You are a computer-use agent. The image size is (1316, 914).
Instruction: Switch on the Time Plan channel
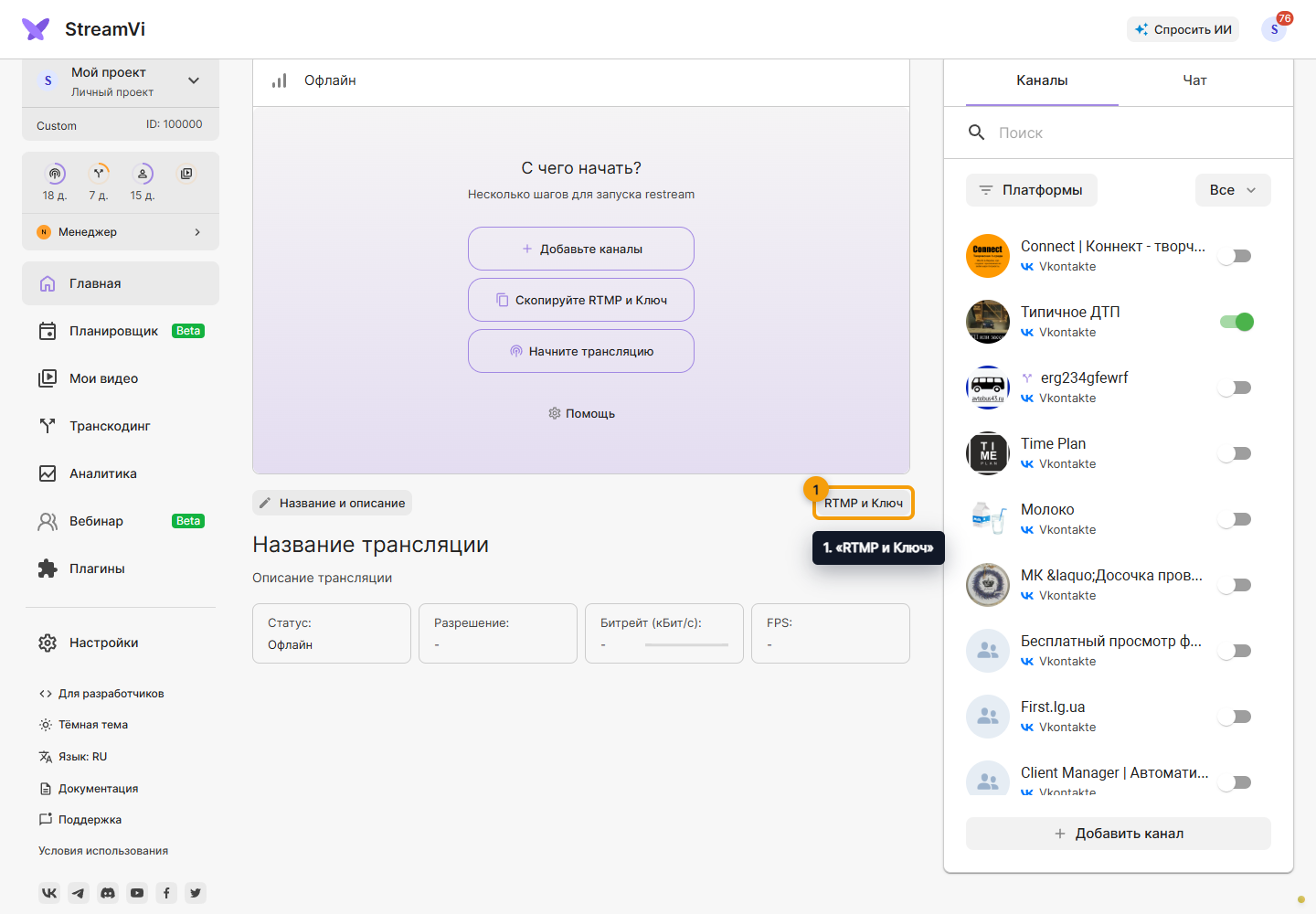point(1236,453)
